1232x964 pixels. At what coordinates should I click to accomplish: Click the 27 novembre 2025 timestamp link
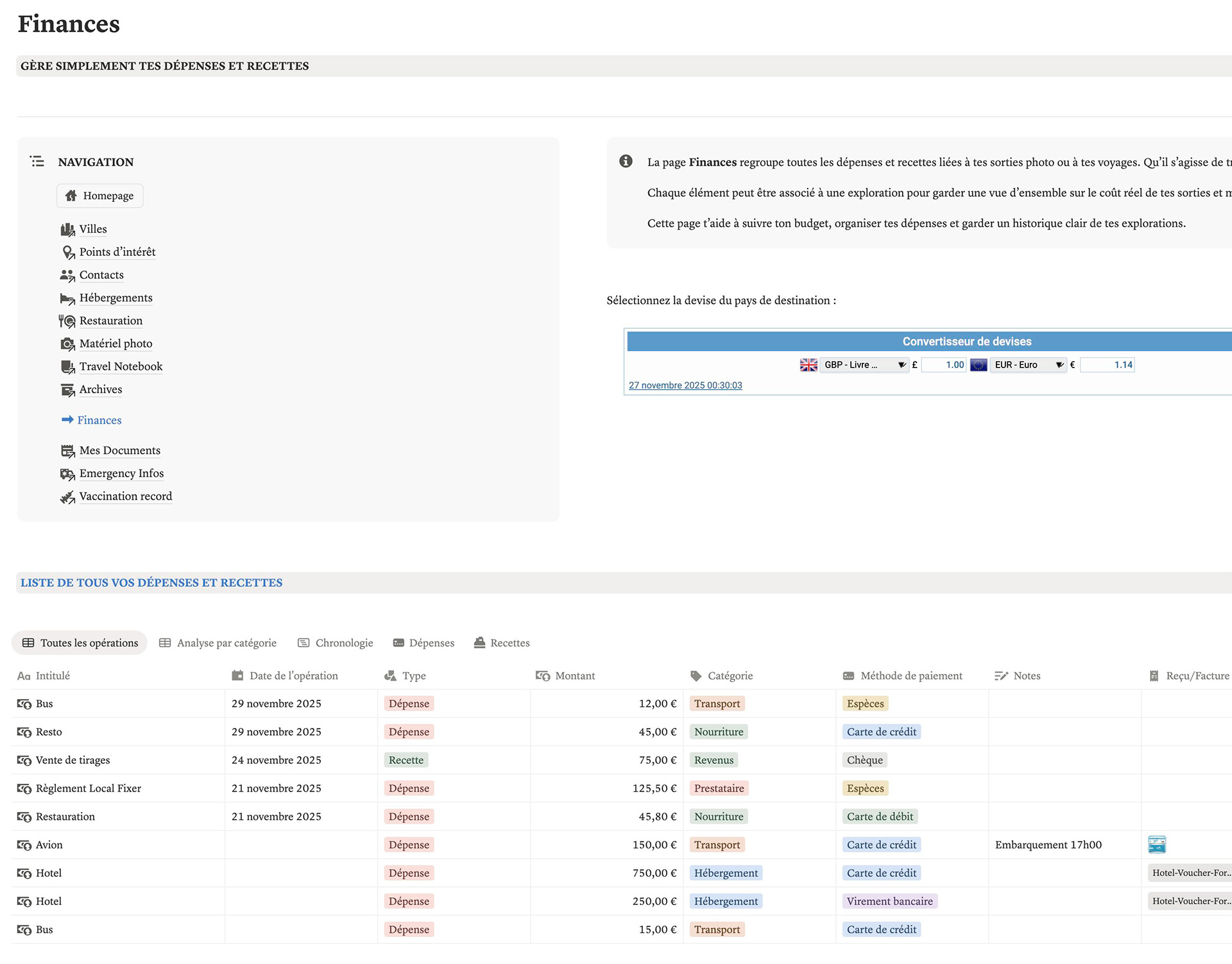[685, 385]
